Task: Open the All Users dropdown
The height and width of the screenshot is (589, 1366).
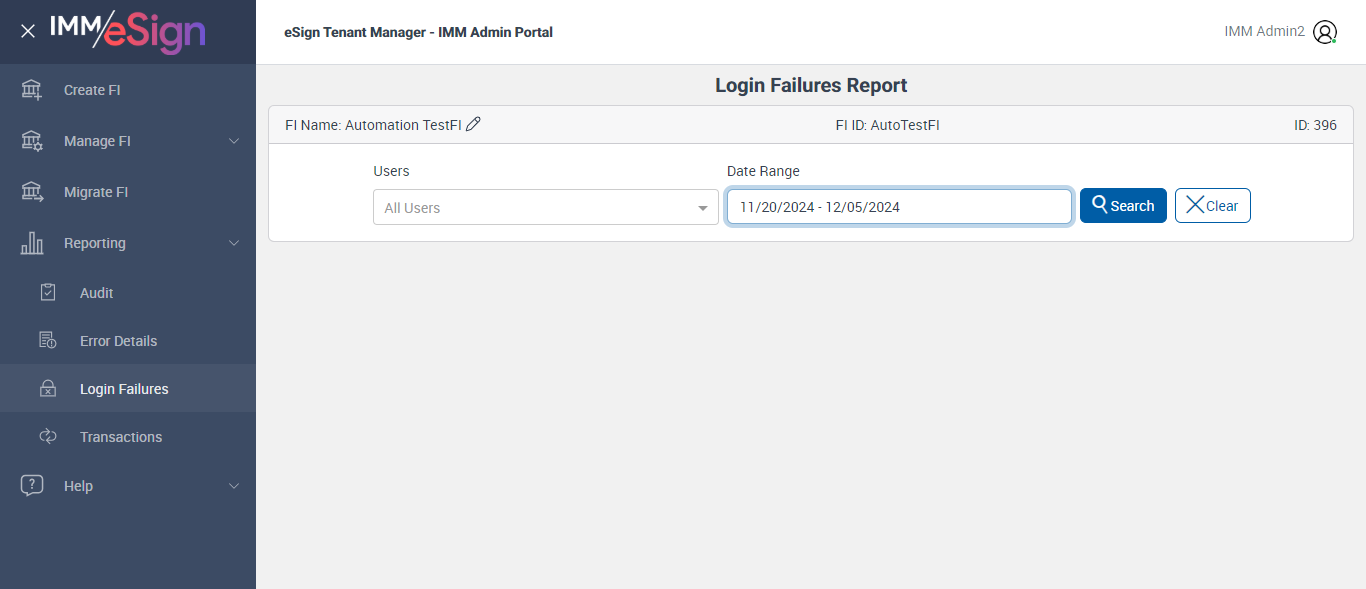Action: coord(545,208)
